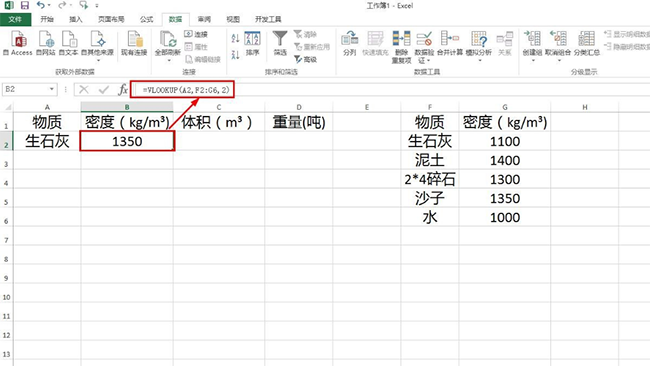The width and height of the screenshot is (650, 366).
Task: Open the customize quick access toolbar dropdown
Action: pos(97,6)
